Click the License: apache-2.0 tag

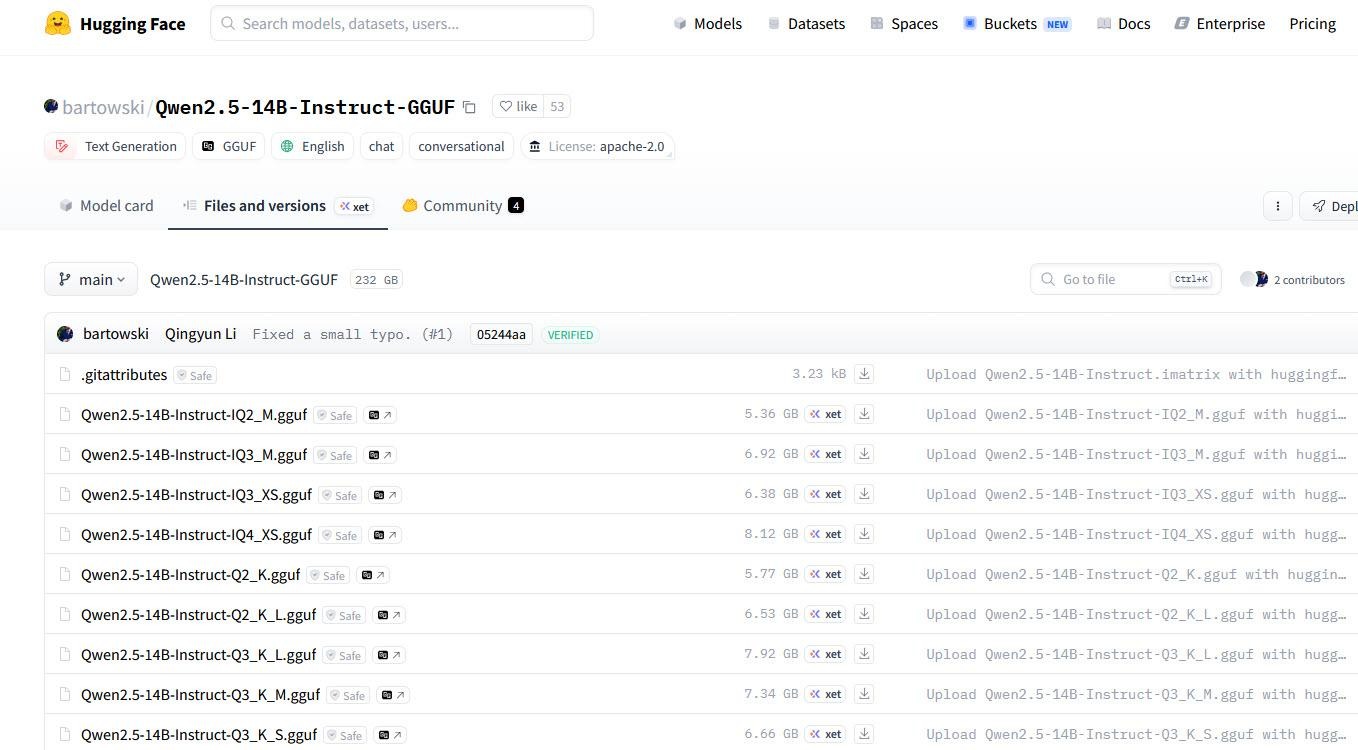coord(597,146)
